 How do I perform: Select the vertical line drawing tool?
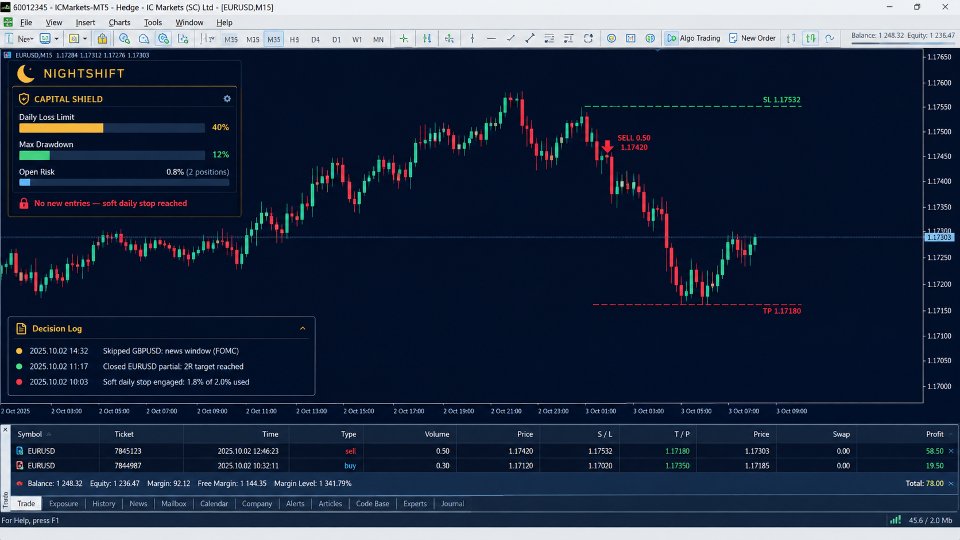[472, 39]
